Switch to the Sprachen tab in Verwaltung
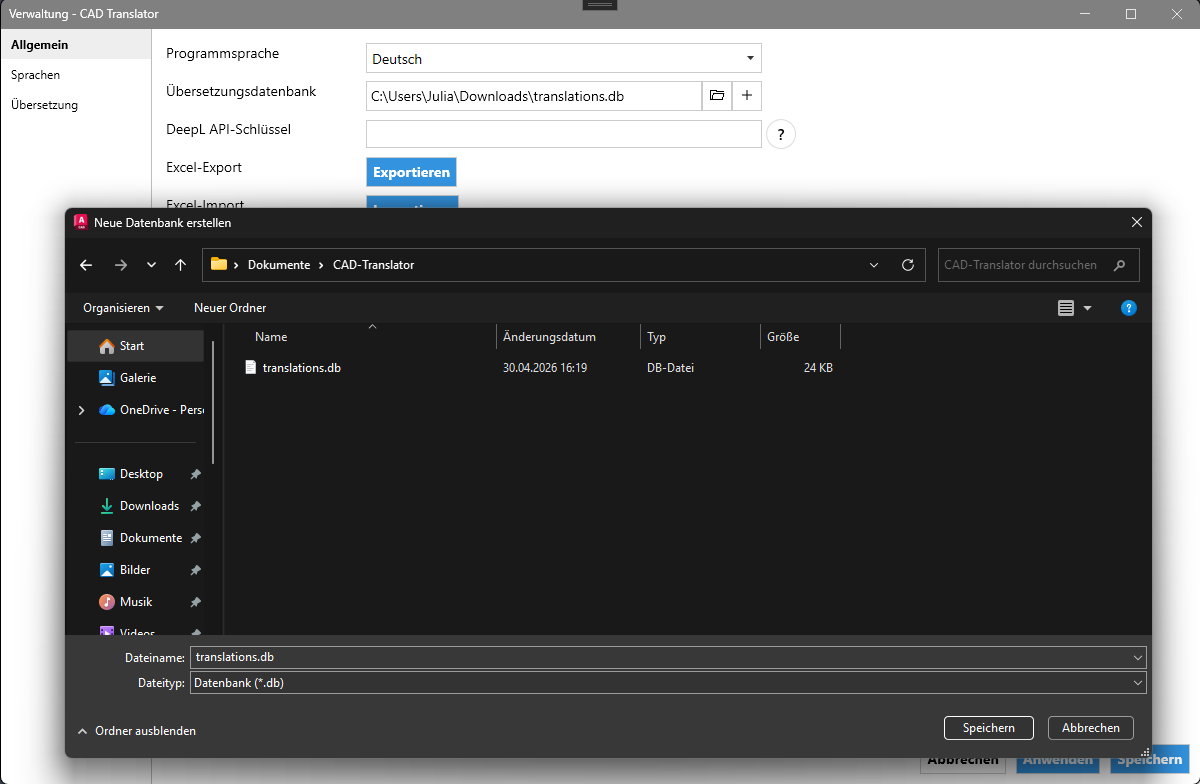Screen dimensions: 1200x784 [76, 75]
